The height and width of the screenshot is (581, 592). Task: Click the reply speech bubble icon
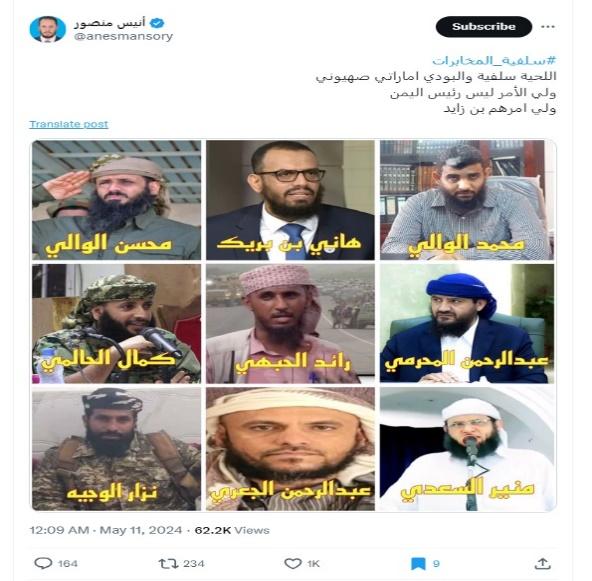pyautogui.click(x=43, y=563)
